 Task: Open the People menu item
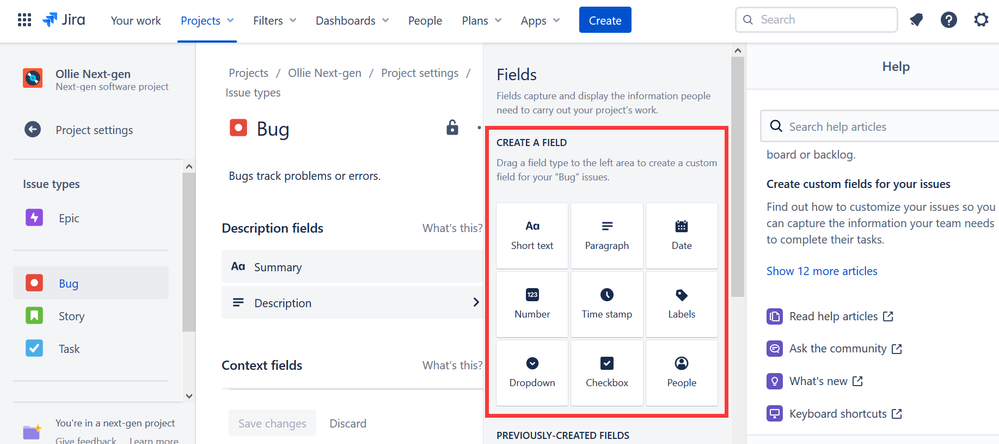425,20
